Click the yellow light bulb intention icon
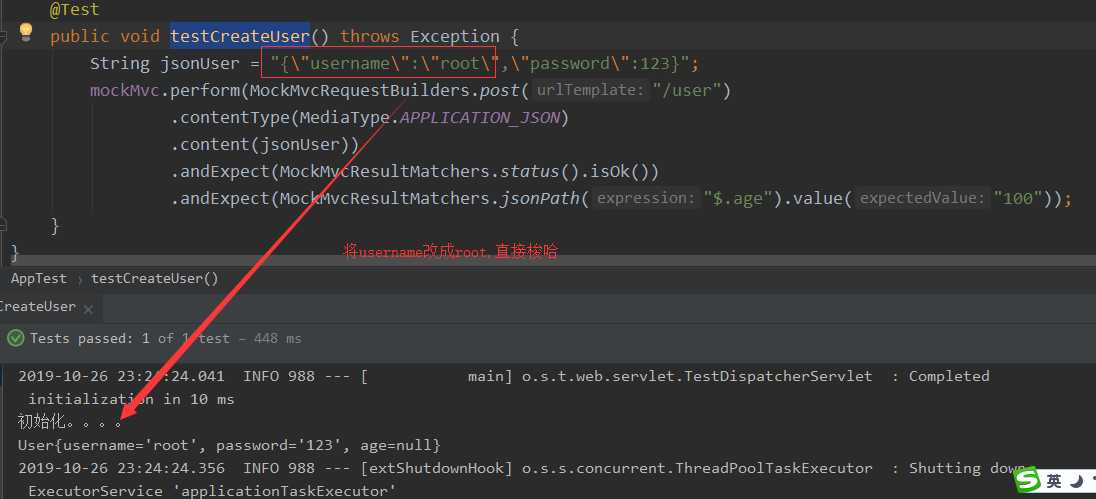The width and height of the screenshot is (1096, 499). [26, 31]
